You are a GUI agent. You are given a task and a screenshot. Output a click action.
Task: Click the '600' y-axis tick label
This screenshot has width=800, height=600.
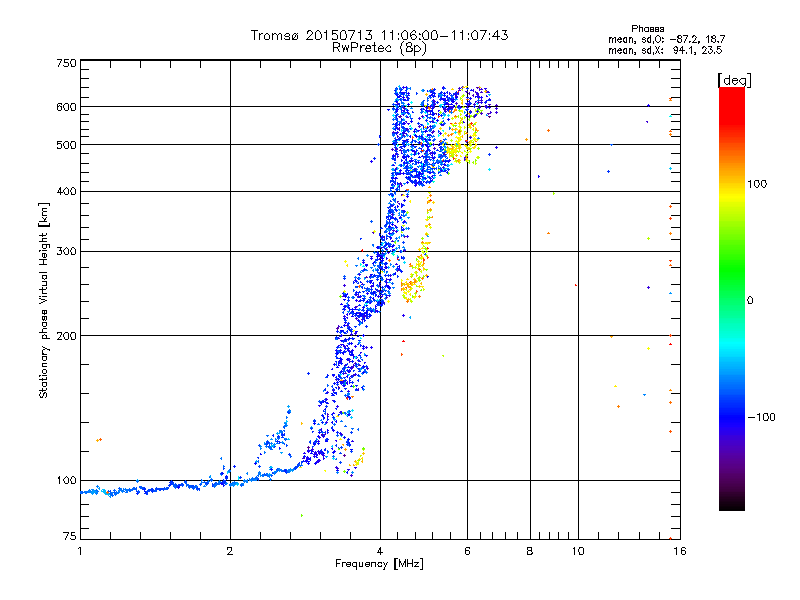pyautogui.click(x=66, y=107)
